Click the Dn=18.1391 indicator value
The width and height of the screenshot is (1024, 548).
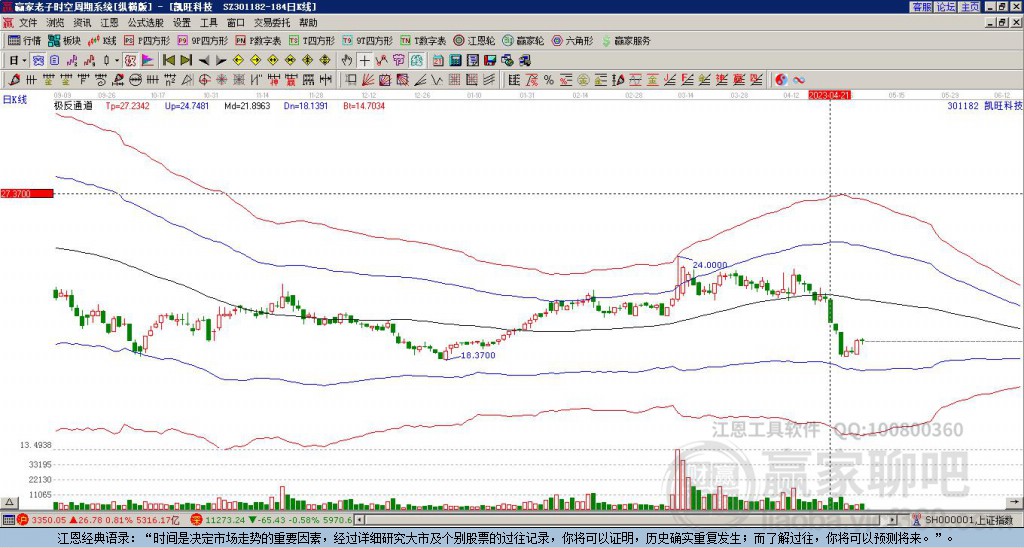(306, 106)
